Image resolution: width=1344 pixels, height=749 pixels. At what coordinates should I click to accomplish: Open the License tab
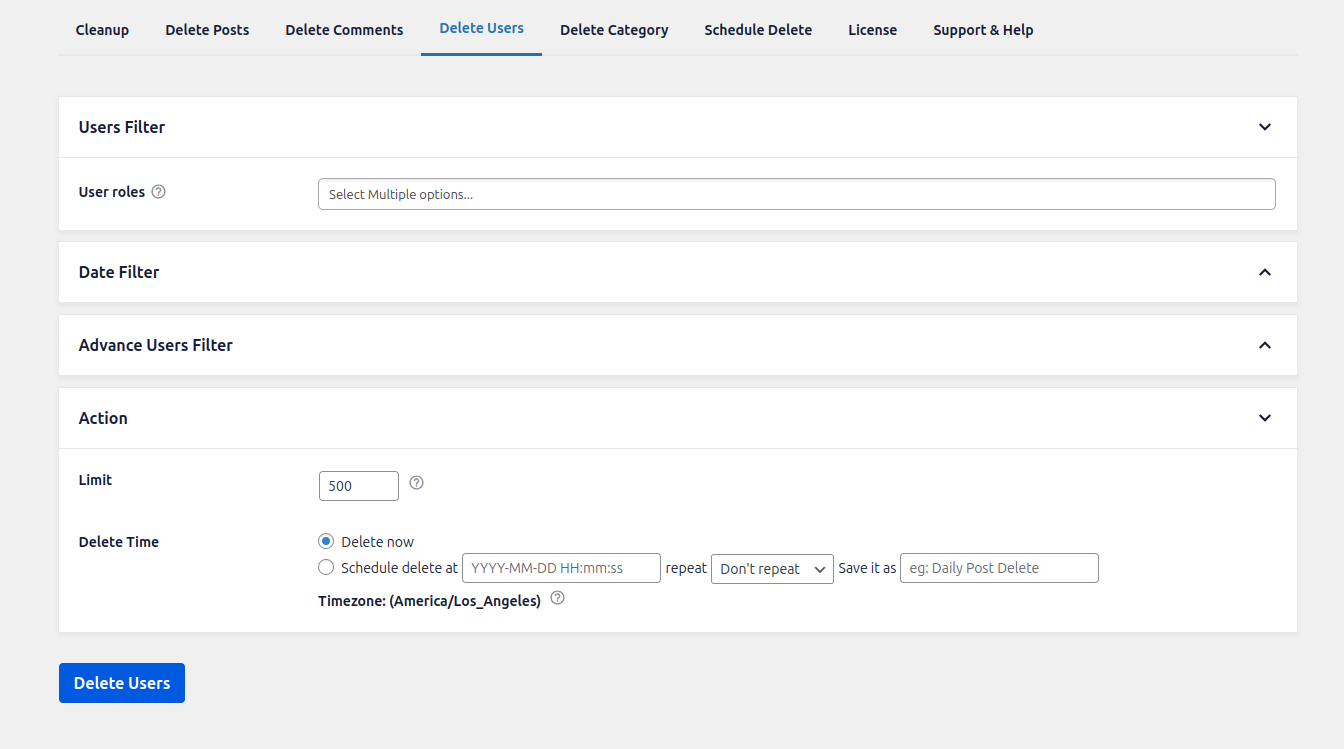click(872, 30)
